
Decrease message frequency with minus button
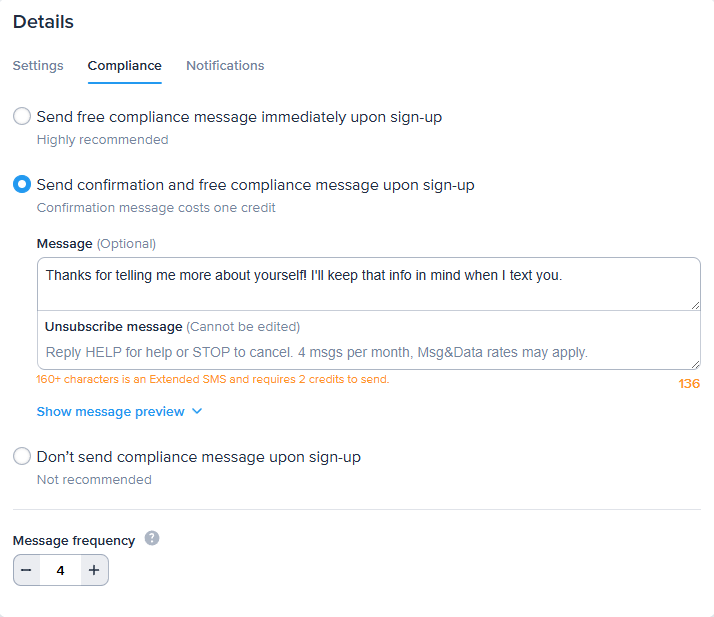pyautogui.click(x=27, y=570)
